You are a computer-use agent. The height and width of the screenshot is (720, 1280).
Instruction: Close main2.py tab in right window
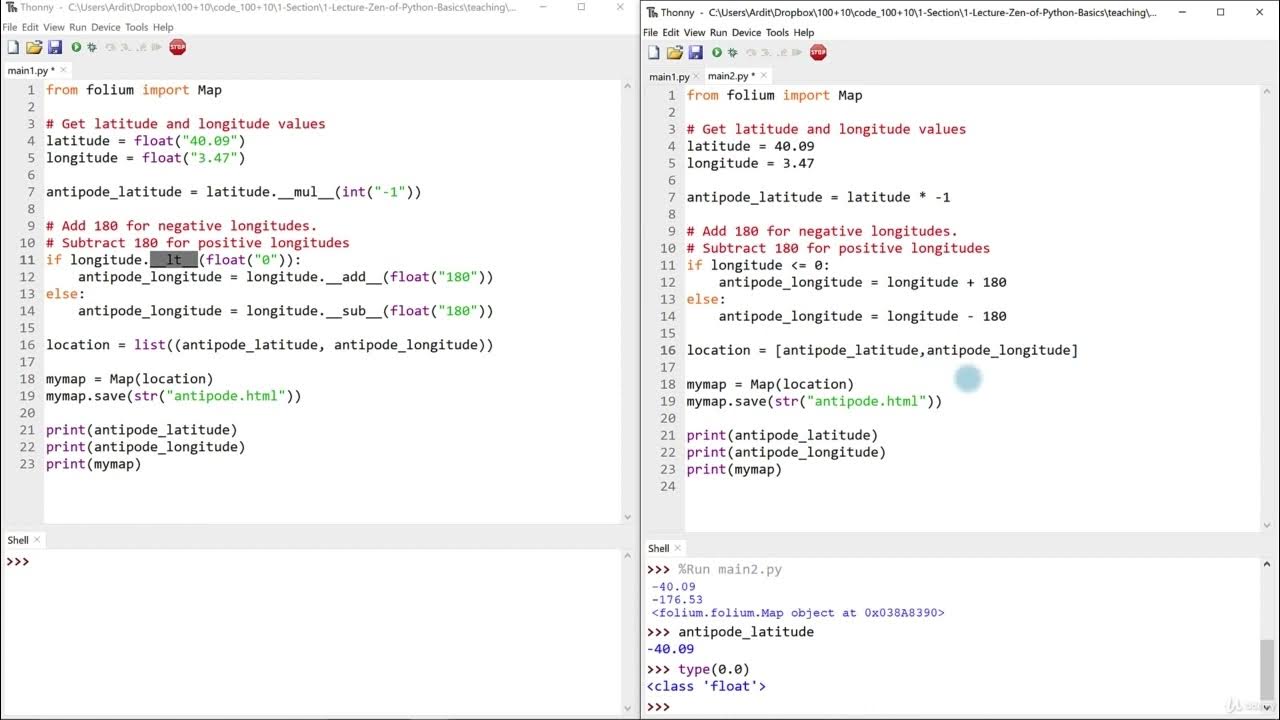click(x=764, y=75)
